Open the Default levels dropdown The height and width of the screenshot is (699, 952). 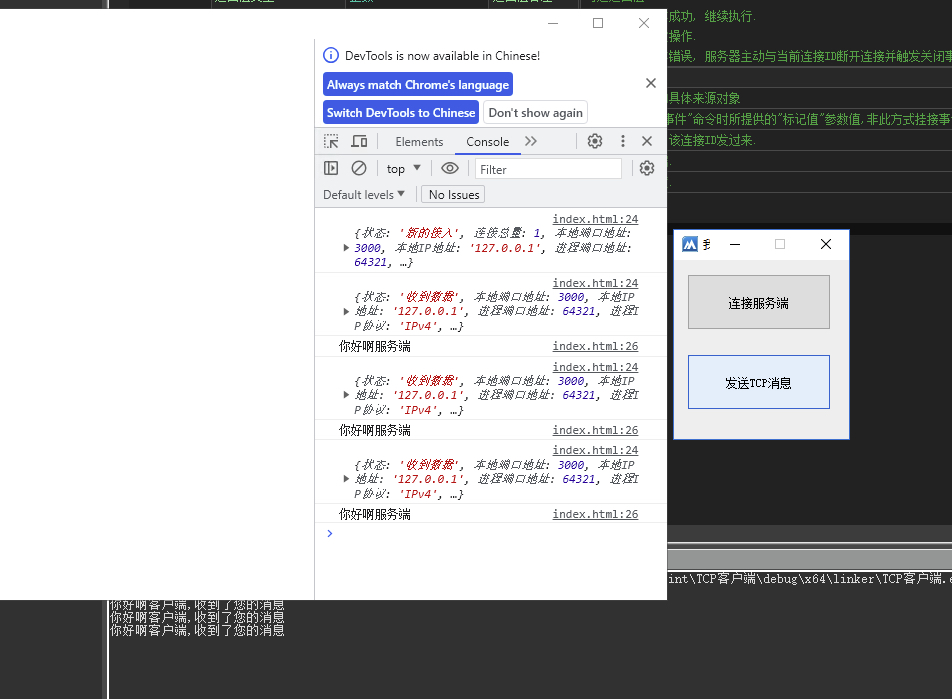364,194
